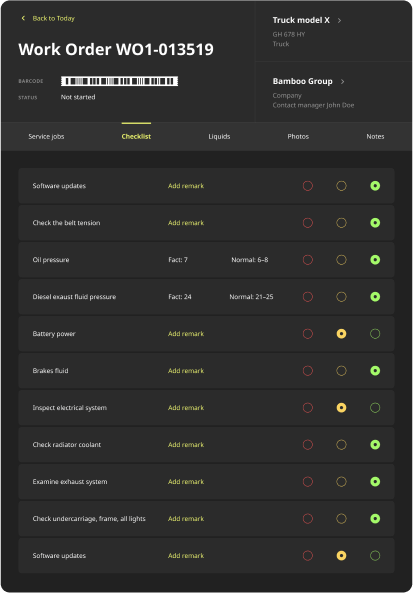
Task: Open the Liquids tab
Action: (219, 137)
